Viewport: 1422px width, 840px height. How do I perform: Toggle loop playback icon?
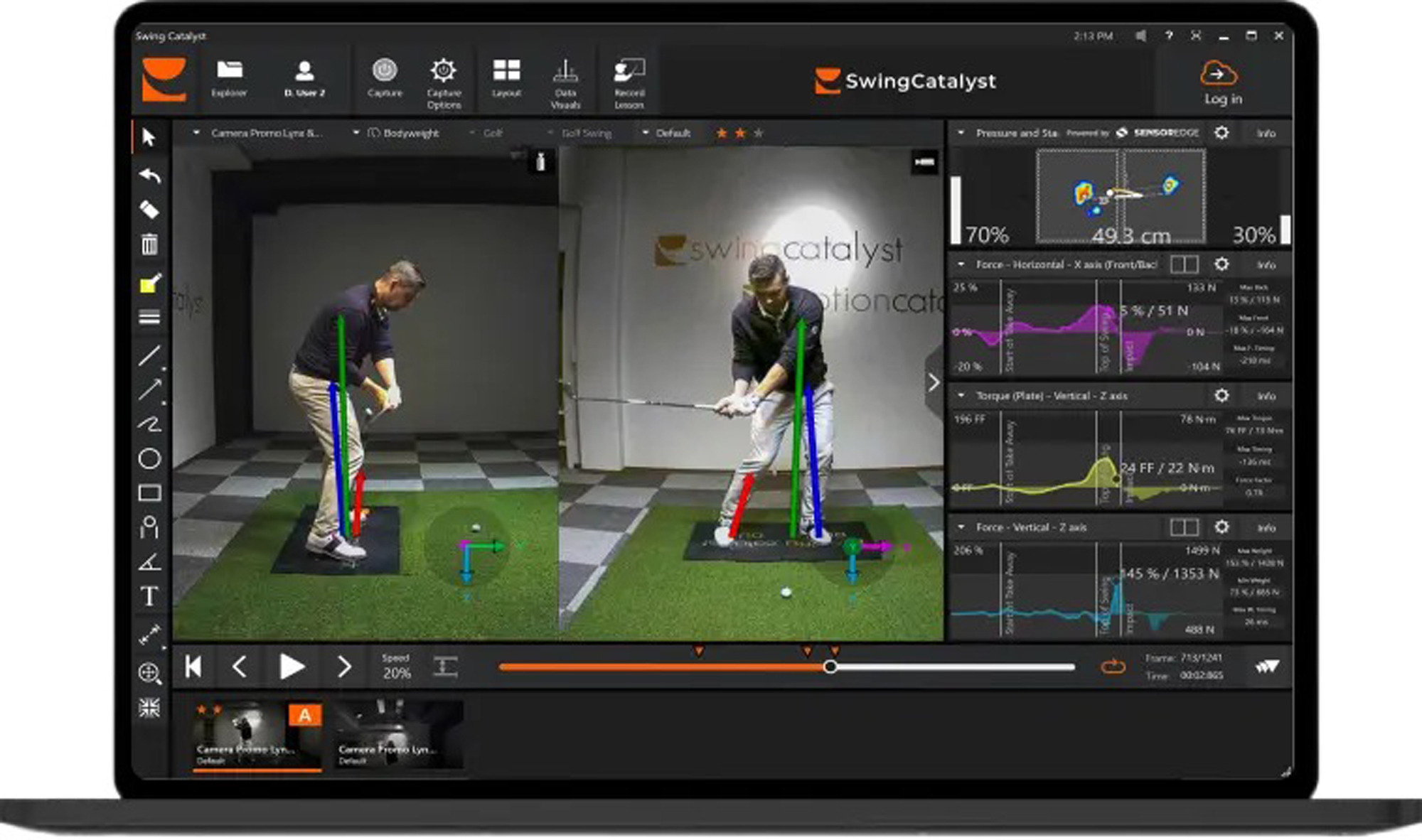[1113, 667]
